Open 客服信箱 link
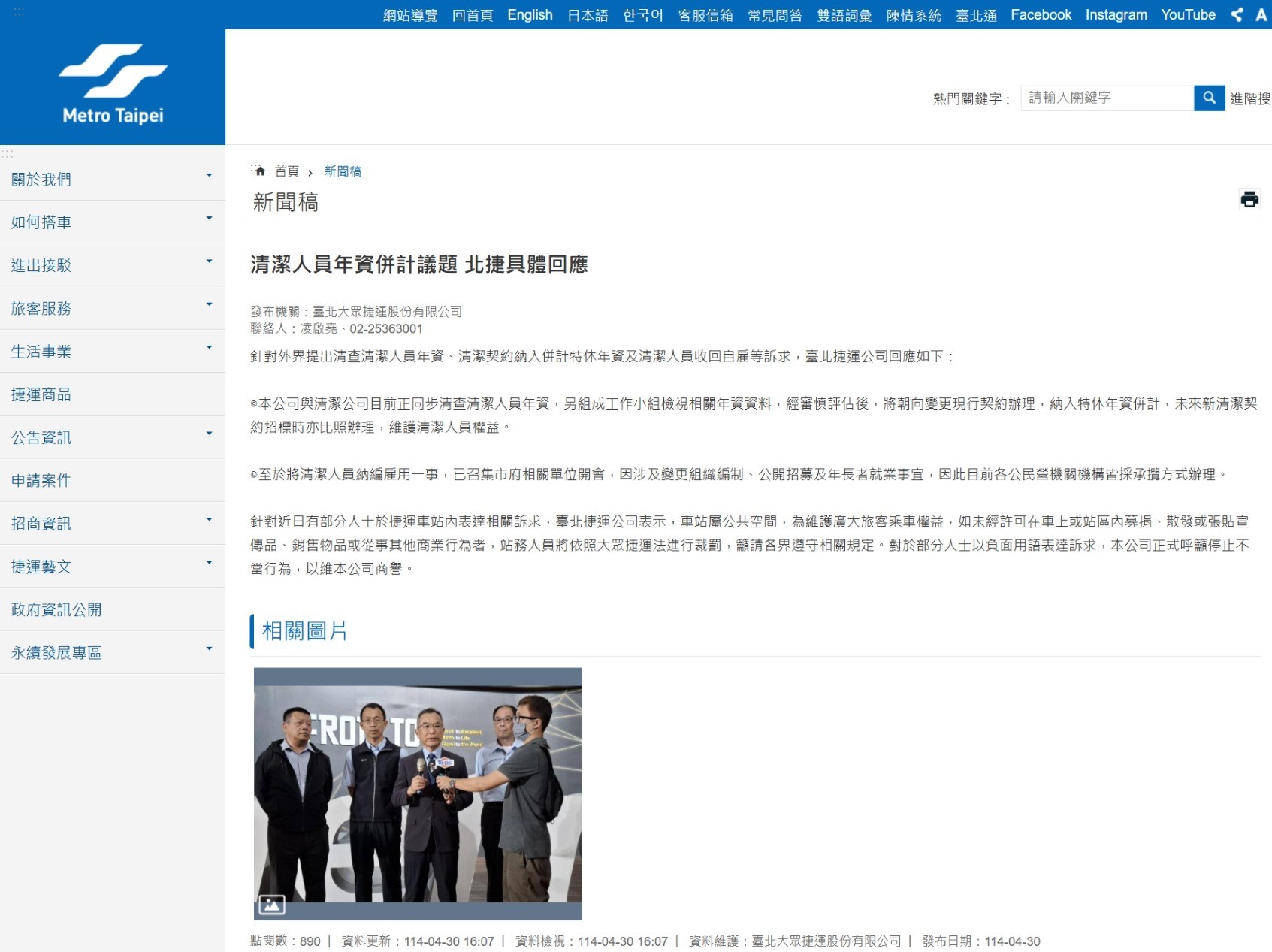Screen dimensions: 1272x952 point(705,15)
